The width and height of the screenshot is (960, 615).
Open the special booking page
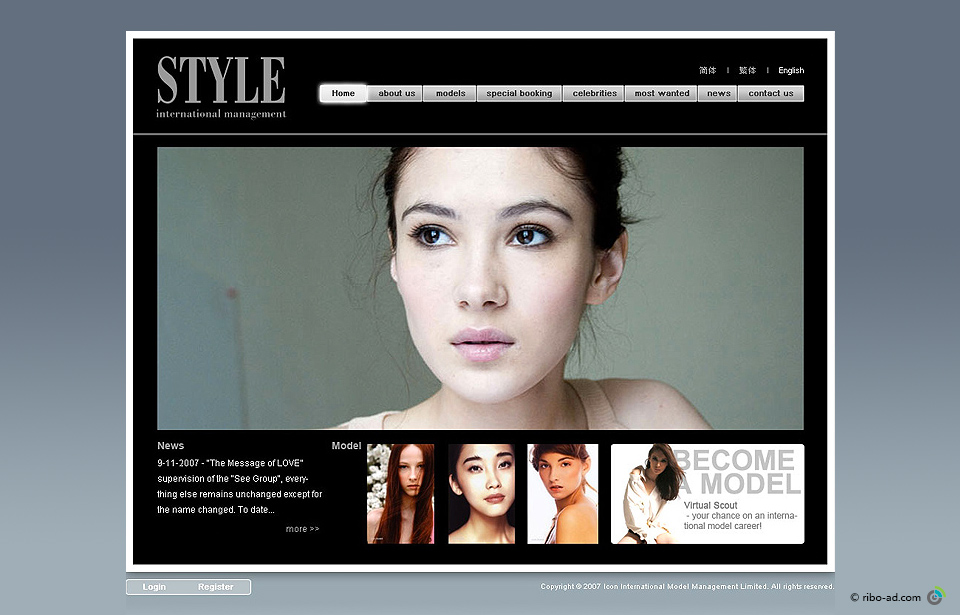click(x=519, y=94)
